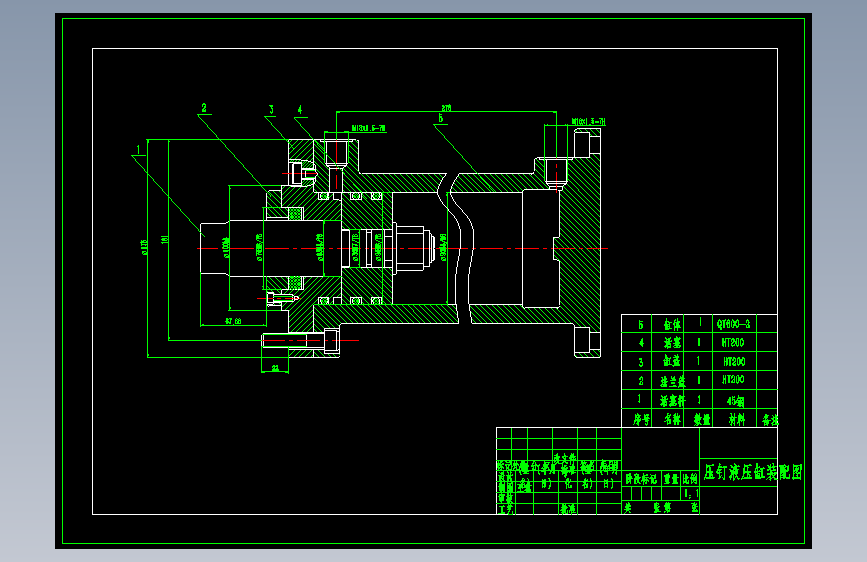Click the left port thread label M18x1.5-7H
This screenshot has height=562, width=867.
coord(369,128)
